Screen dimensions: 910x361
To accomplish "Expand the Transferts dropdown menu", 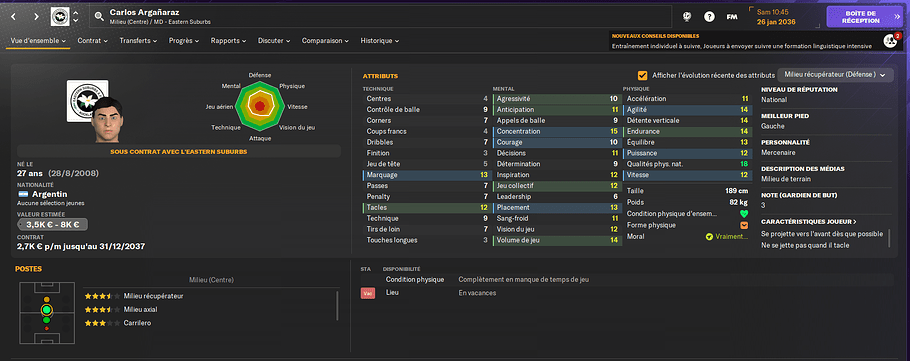I will coord(138,41).
